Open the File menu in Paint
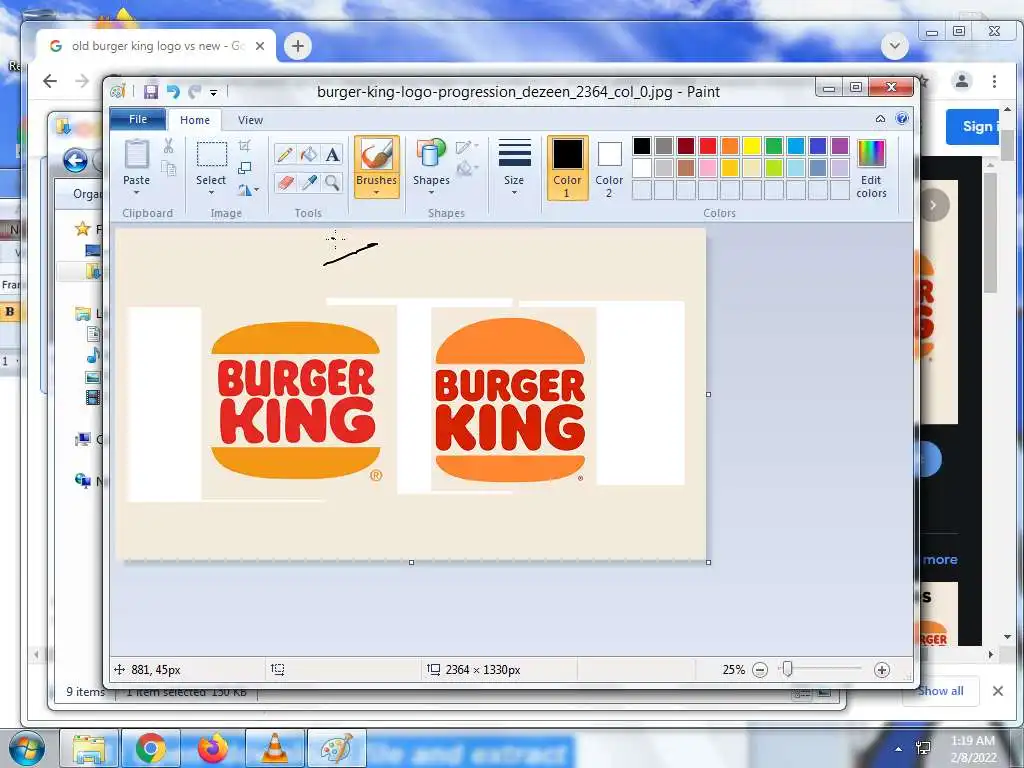The image size is (1024, 768). click(x=138, y=119)
